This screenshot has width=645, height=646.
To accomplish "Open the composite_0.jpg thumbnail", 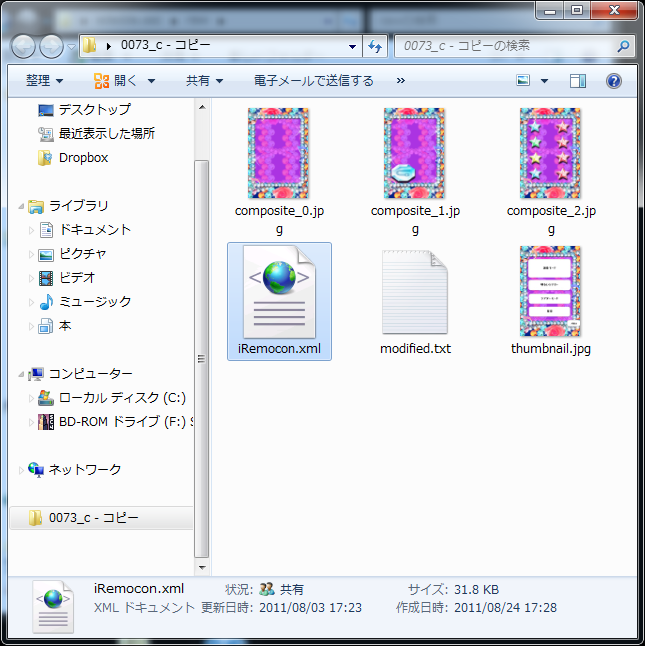I will click(x=278, y=153).
